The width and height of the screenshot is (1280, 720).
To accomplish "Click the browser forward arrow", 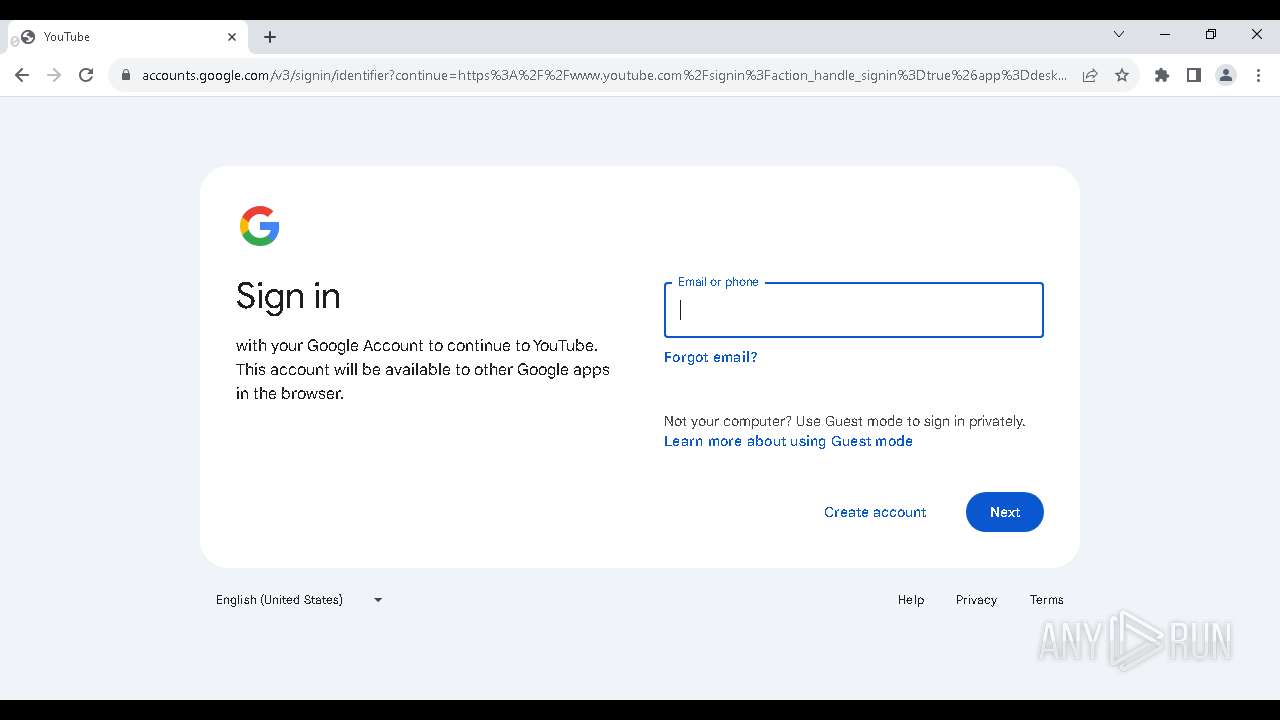I will pos(54,75).
